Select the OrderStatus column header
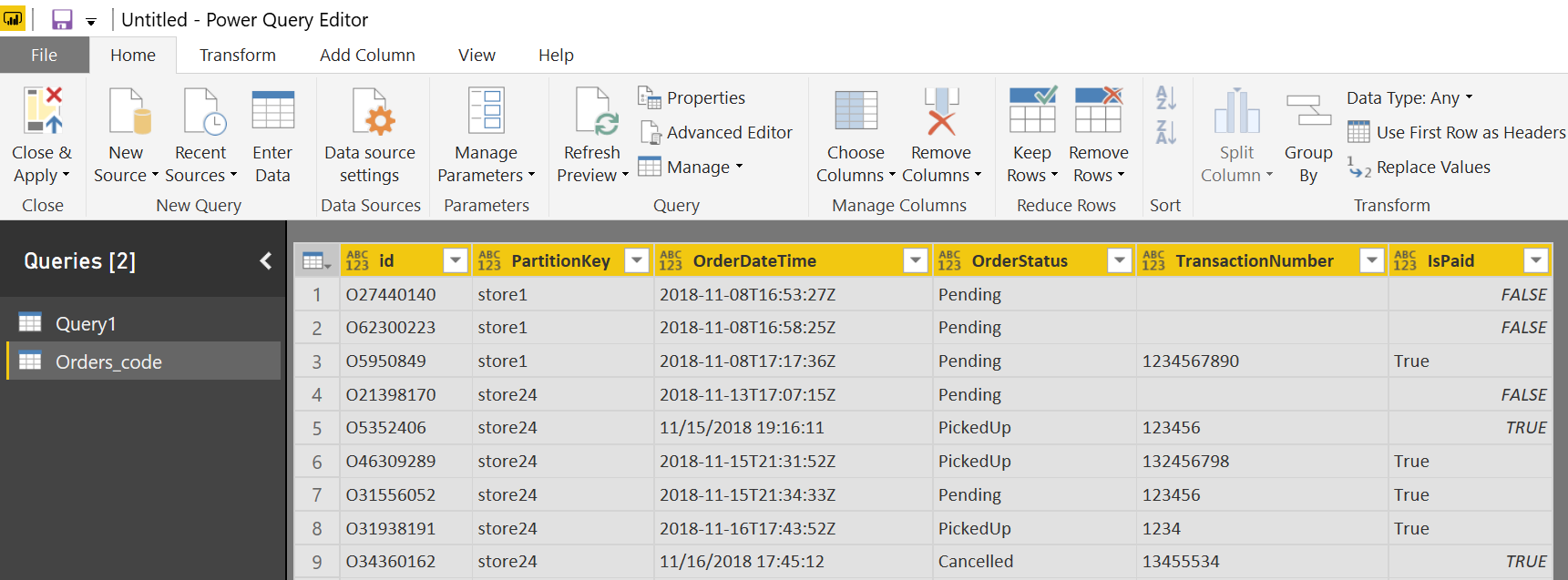 (x=1020, y=261)
